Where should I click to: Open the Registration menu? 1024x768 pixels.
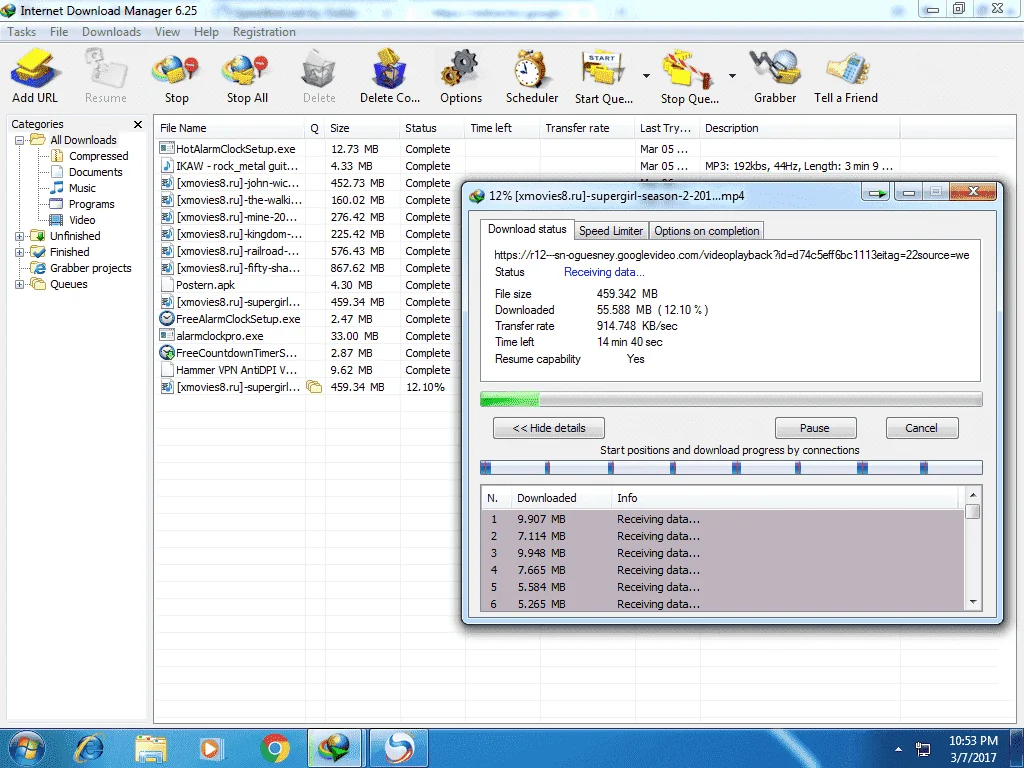[264, 32]
